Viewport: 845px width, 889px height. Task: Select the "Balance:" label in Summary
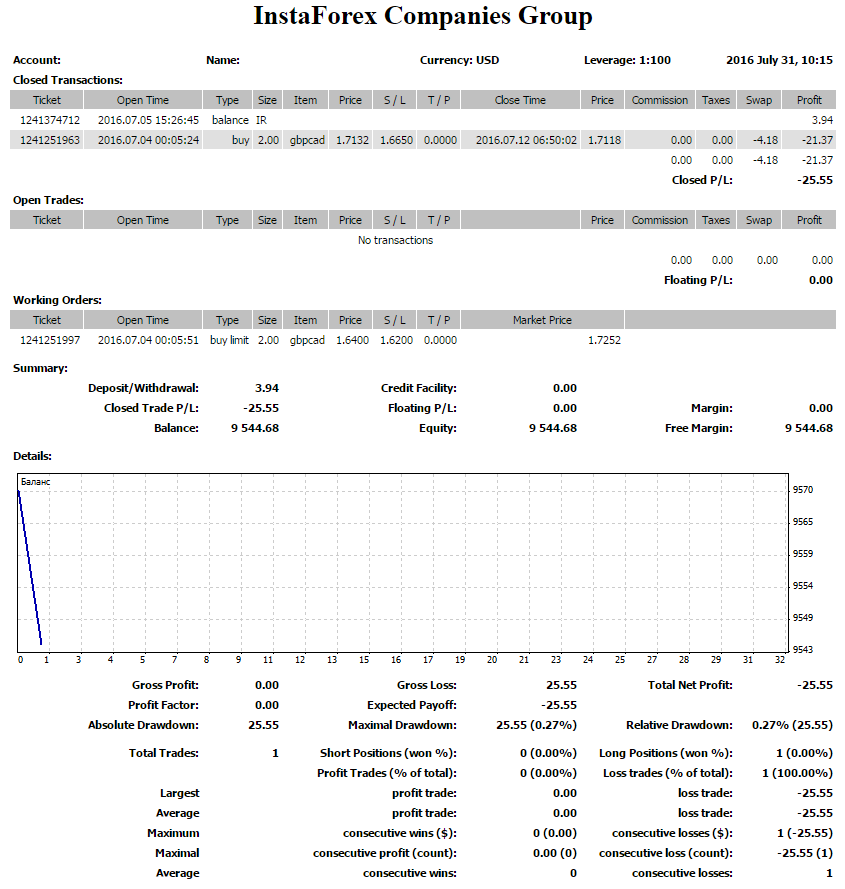[x=176, y=428]
